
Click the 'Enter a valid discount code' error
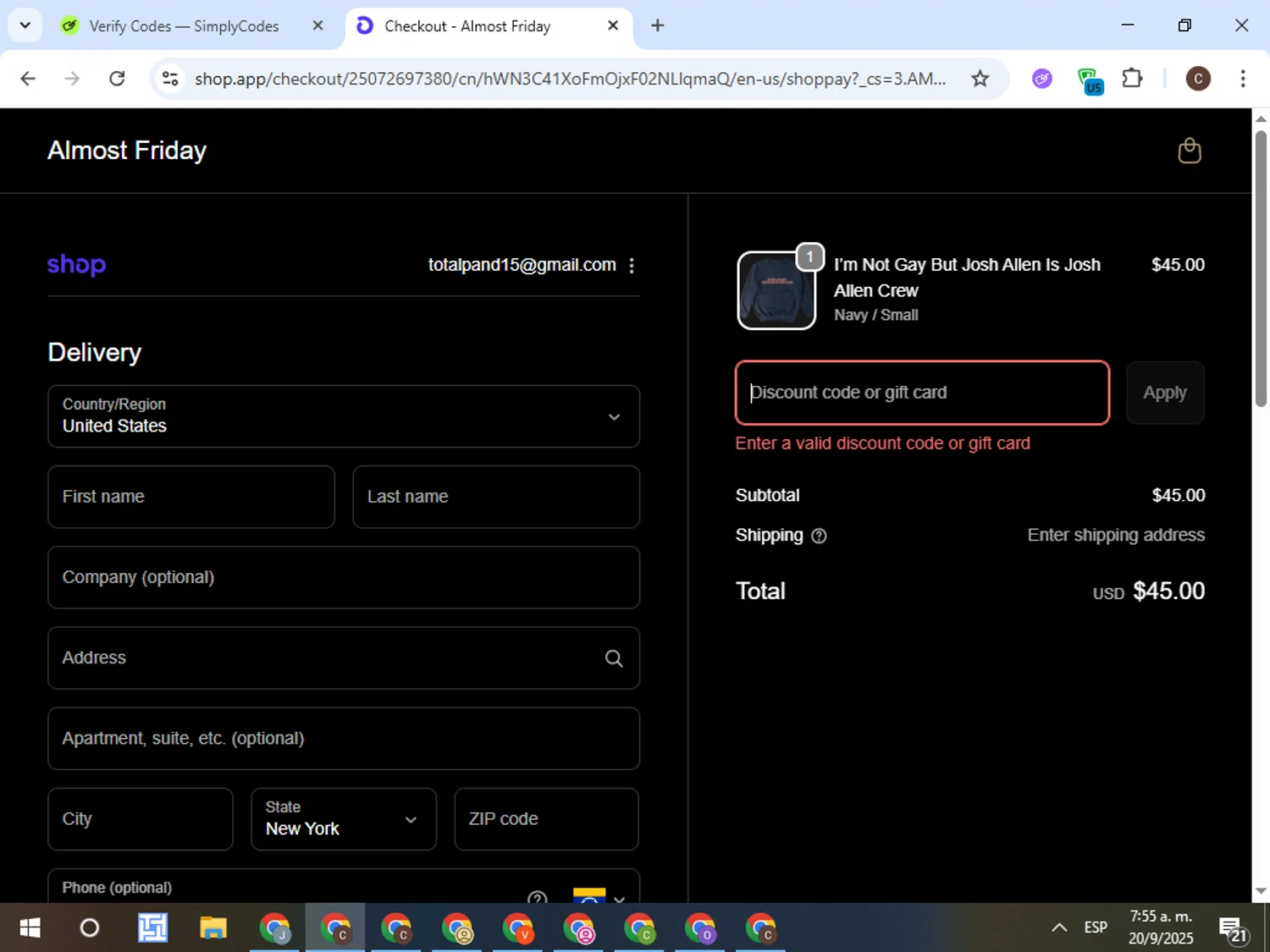click(x=882, y=443)
